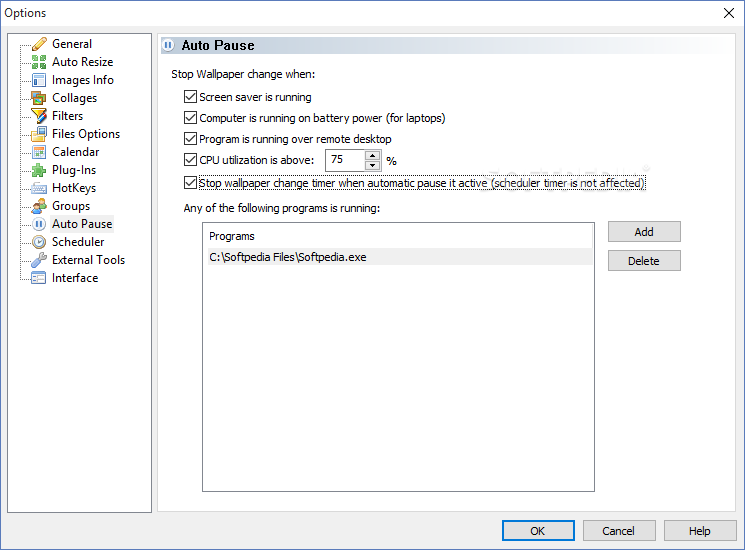Click the Auto Pause icon in the tree
This screenshot has width=745, height=550.
39,224
